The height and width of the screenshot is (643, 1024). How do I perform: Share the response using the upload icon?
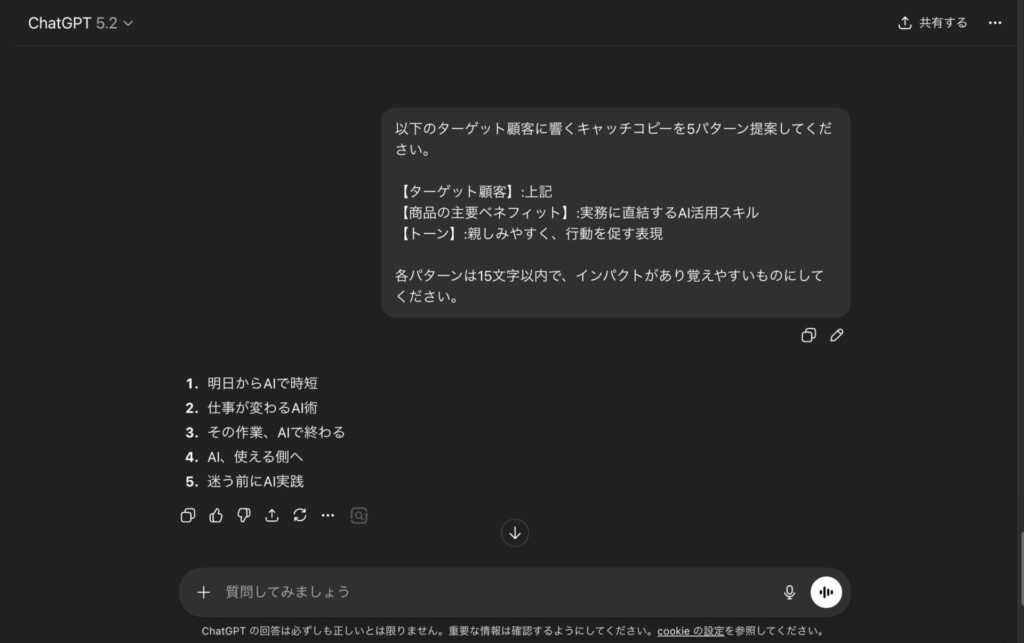click(272, 516)
